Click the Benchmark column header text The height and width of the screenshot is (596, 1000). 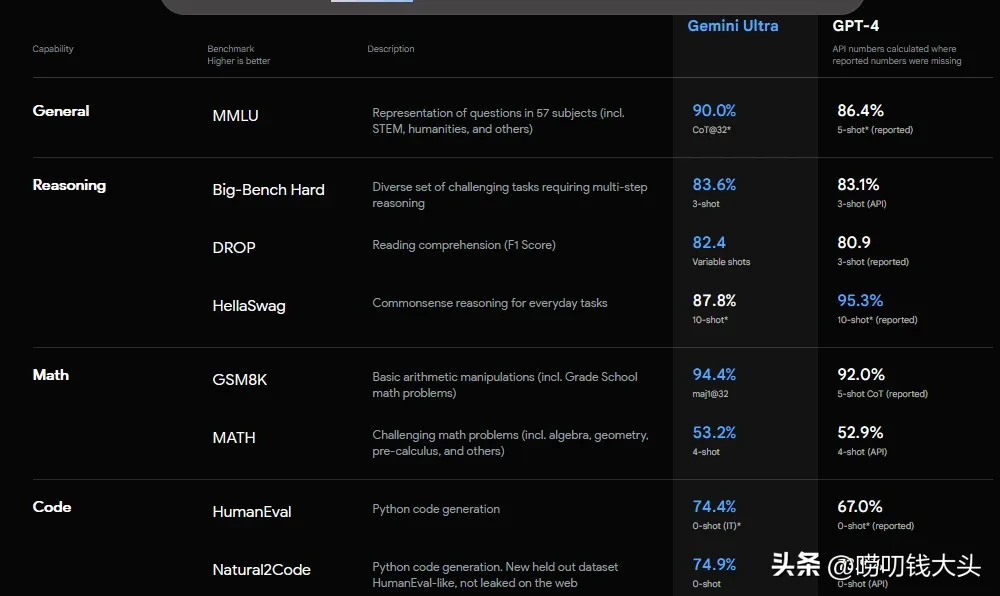(230, 49)
